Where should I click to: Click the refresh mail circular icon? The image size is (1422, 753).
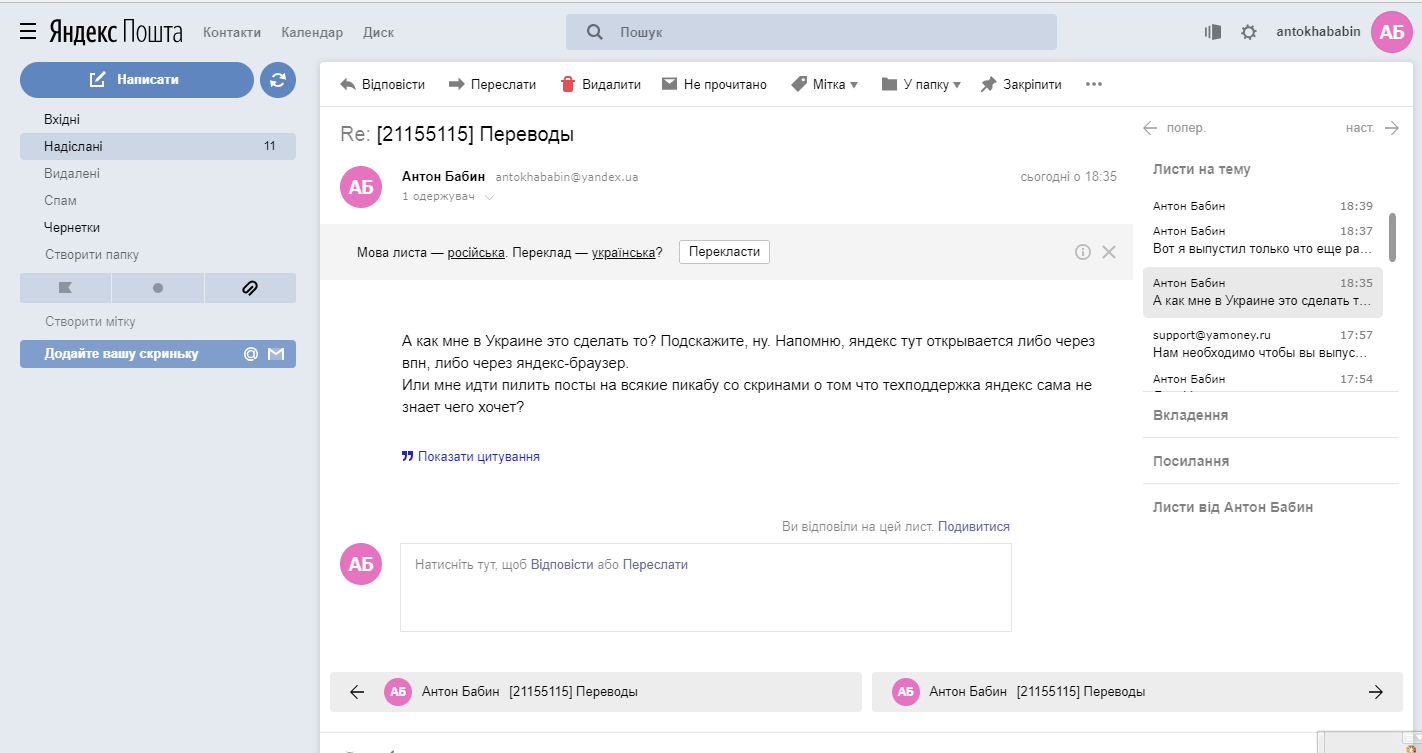(x=278, y=80)
